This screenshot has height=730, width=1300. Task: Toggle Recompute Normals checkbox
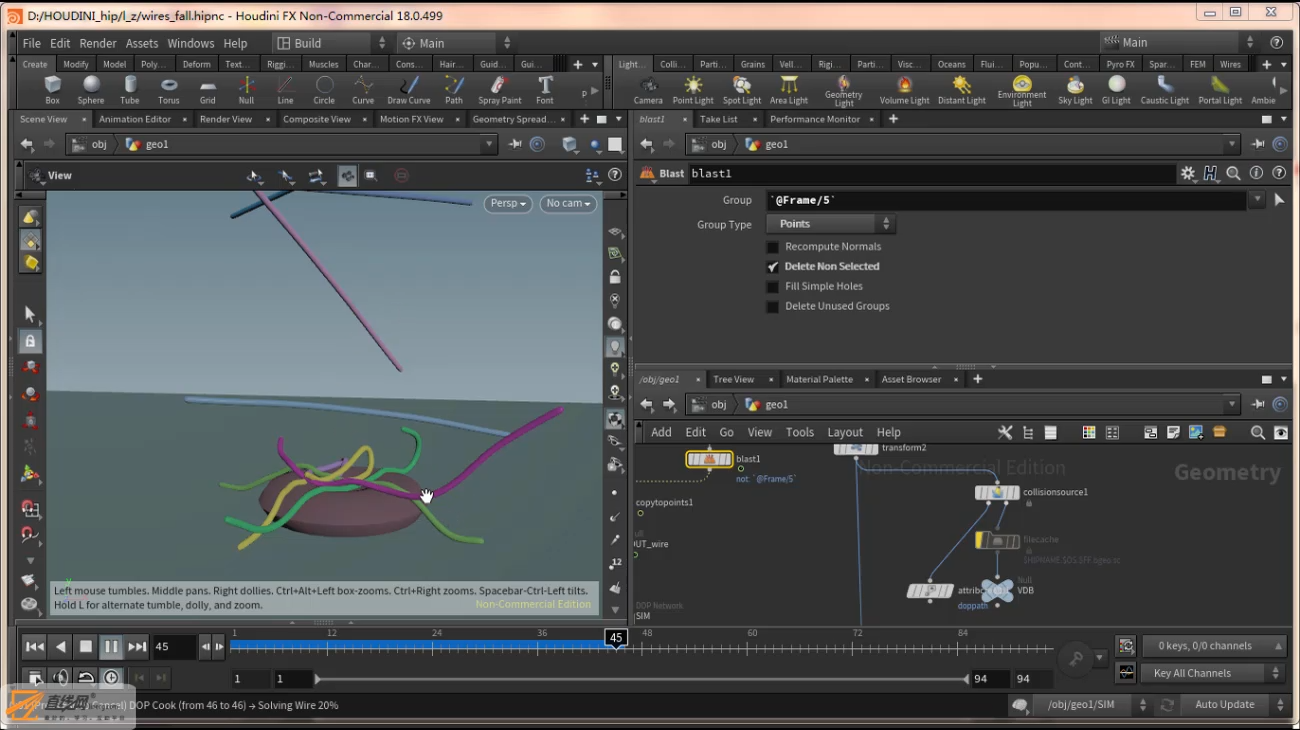tap(772, 247)
